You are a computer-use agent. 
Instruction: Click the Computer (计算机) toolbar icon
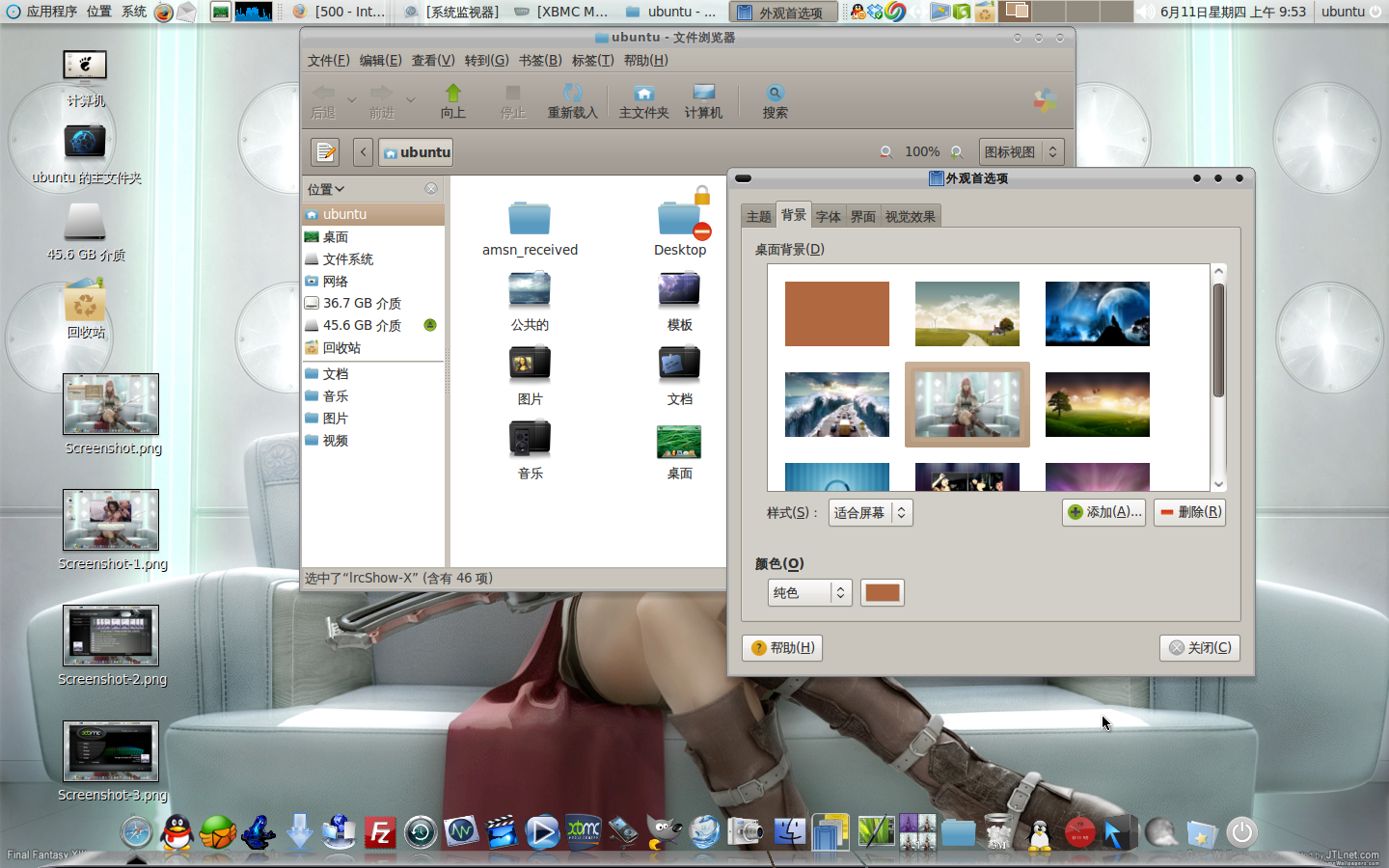click(x=703, y=101)
